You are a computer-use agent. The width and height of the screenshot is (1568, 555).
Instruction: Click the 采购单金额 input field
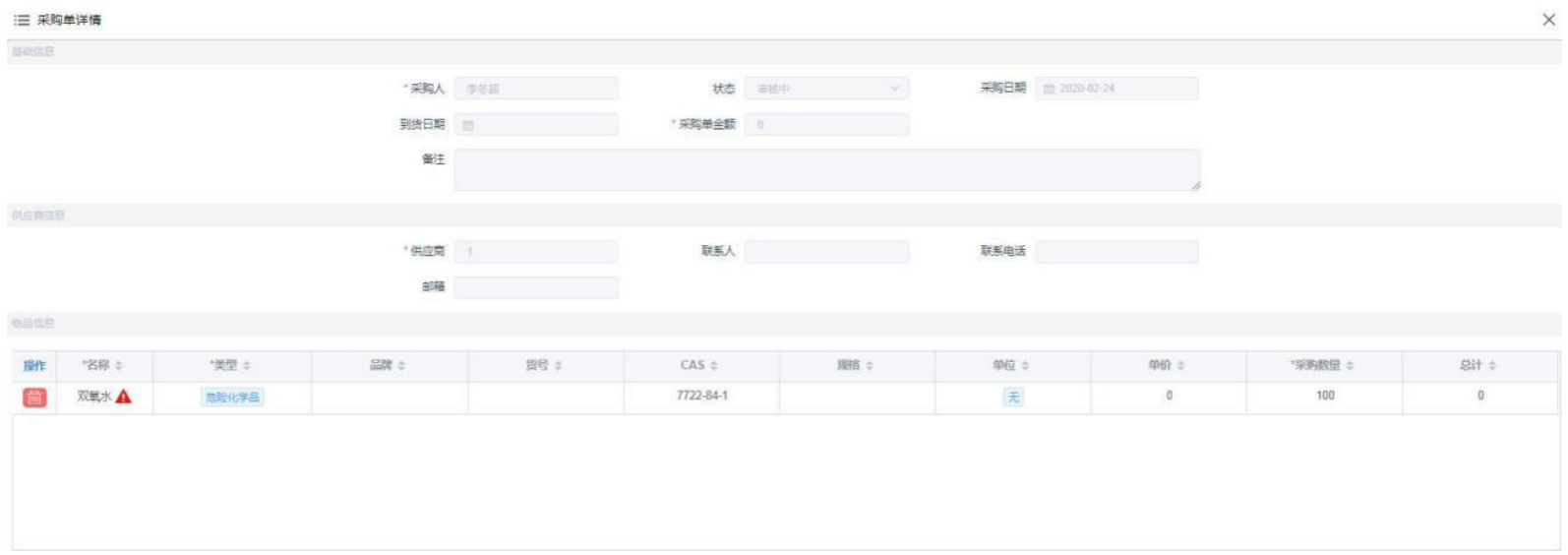coord(825,125)
